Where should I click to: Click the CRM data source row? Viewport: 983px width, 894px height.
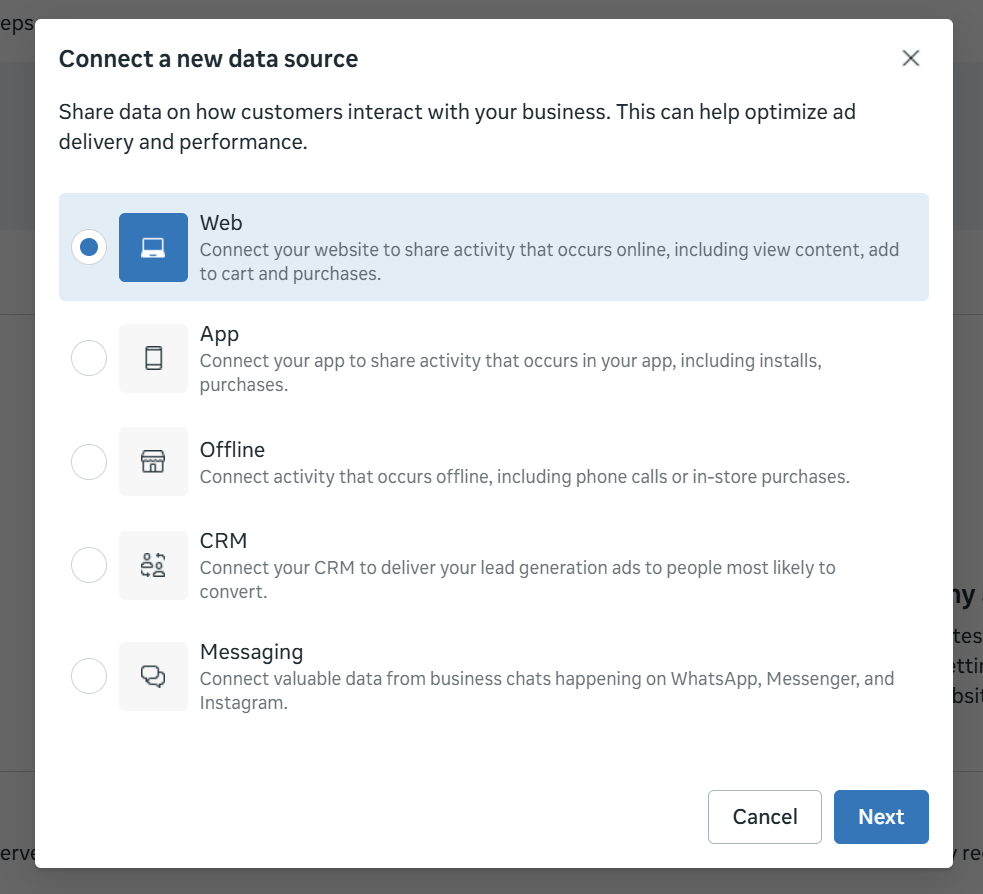pyautogui.click(x=494, y=564)
